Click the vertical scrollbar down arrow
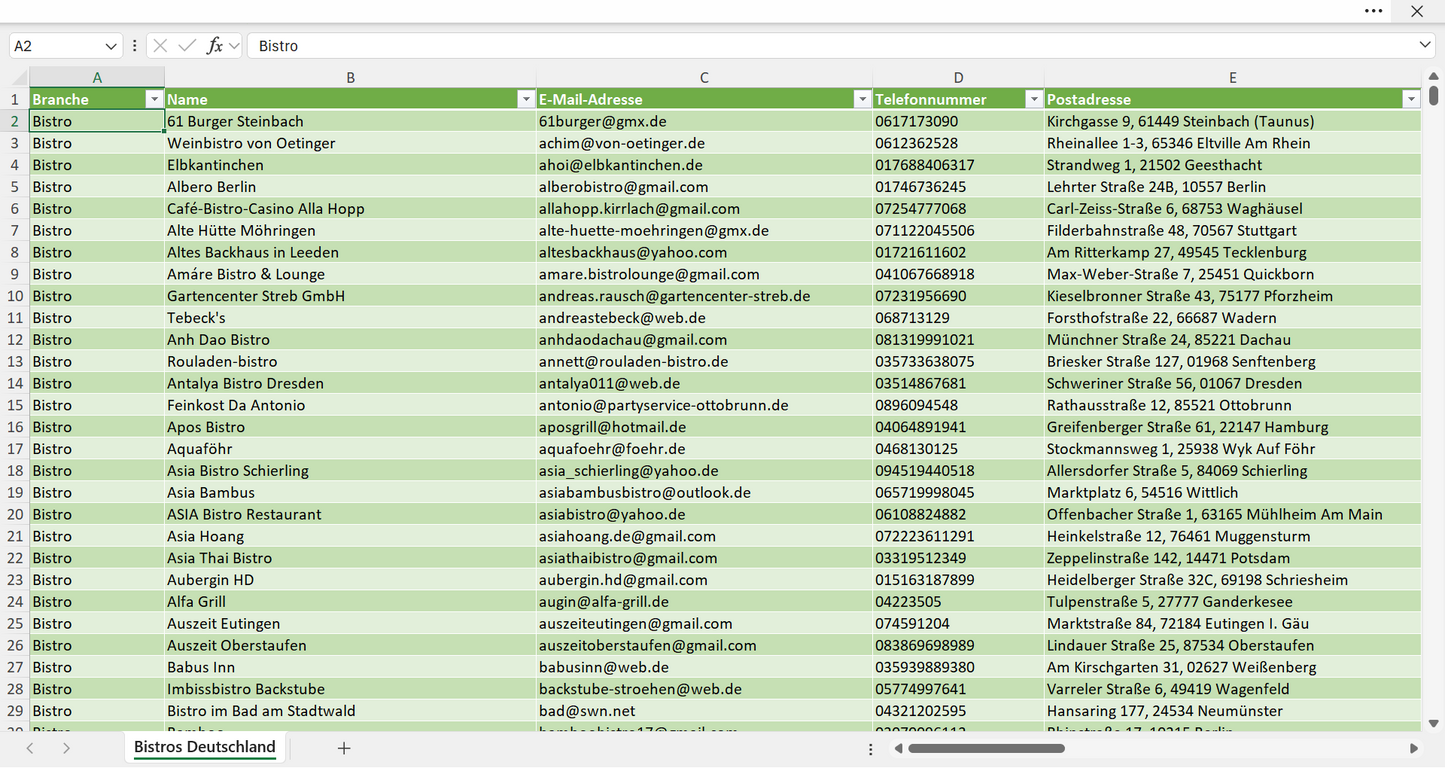 (1434, 723)
